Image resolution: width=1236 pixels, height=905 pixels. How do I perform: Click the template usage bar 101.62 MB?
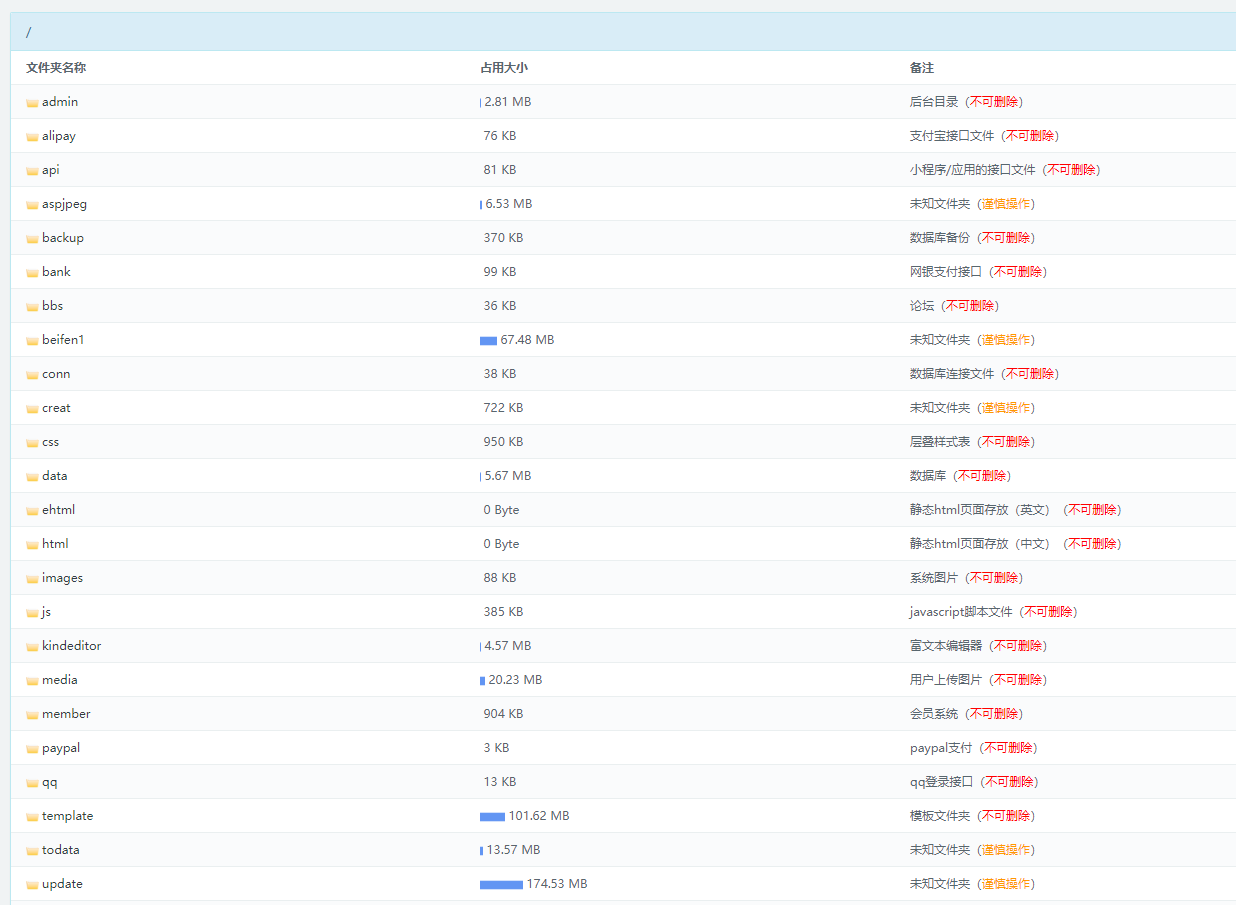click(492, 817)
